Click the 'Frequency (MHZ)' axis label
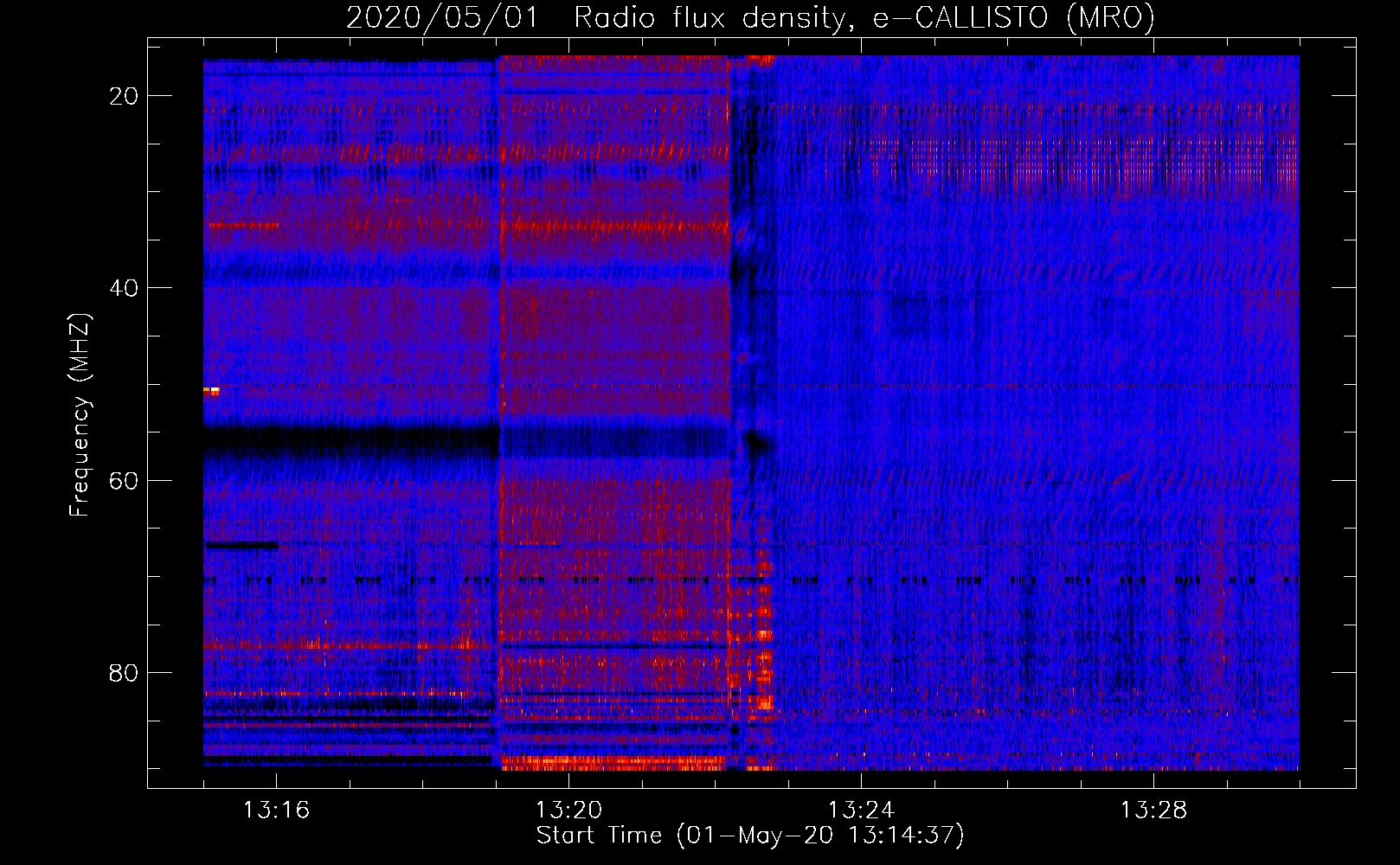The image size is (1400, 865). click(x=80, y=415)
